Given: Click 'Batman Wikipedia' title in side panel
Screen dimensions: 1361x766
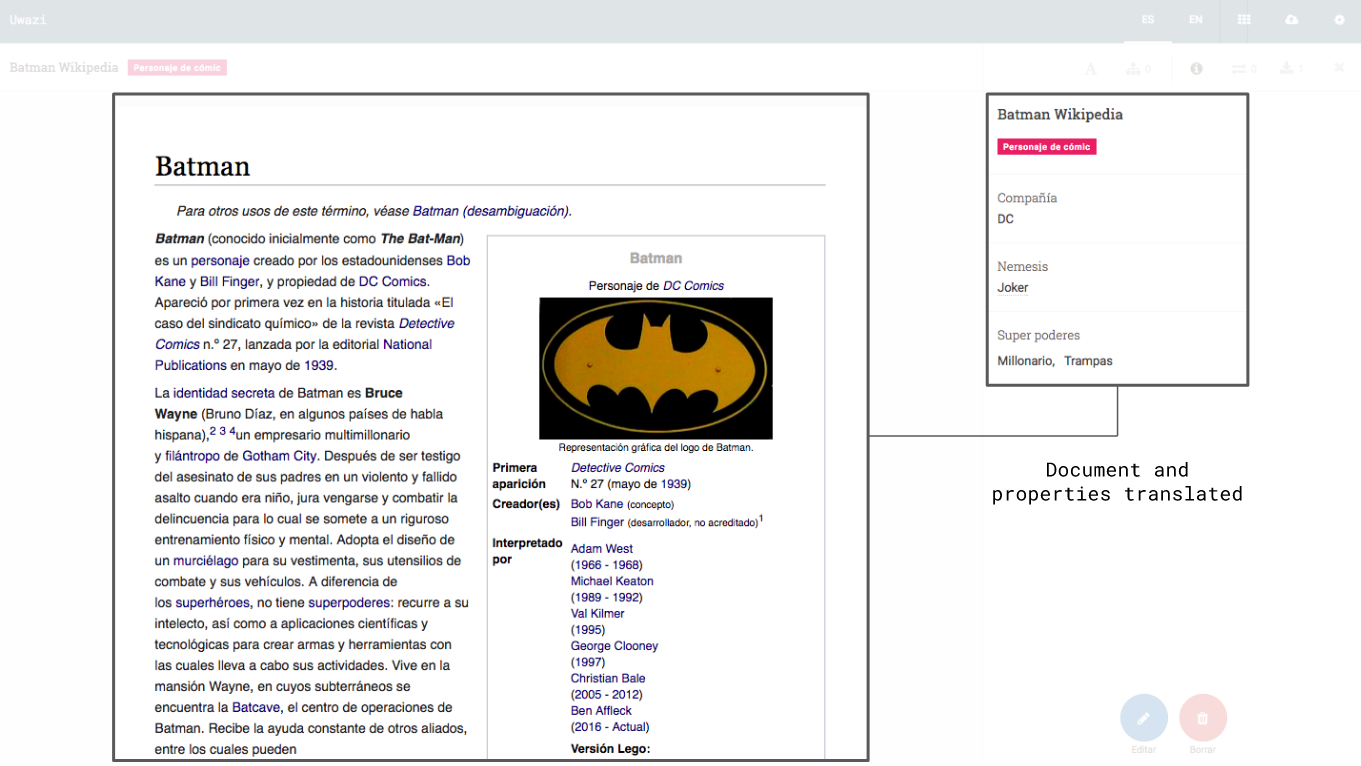Looking at the screenshot, I should click(x=1060, y=114).
